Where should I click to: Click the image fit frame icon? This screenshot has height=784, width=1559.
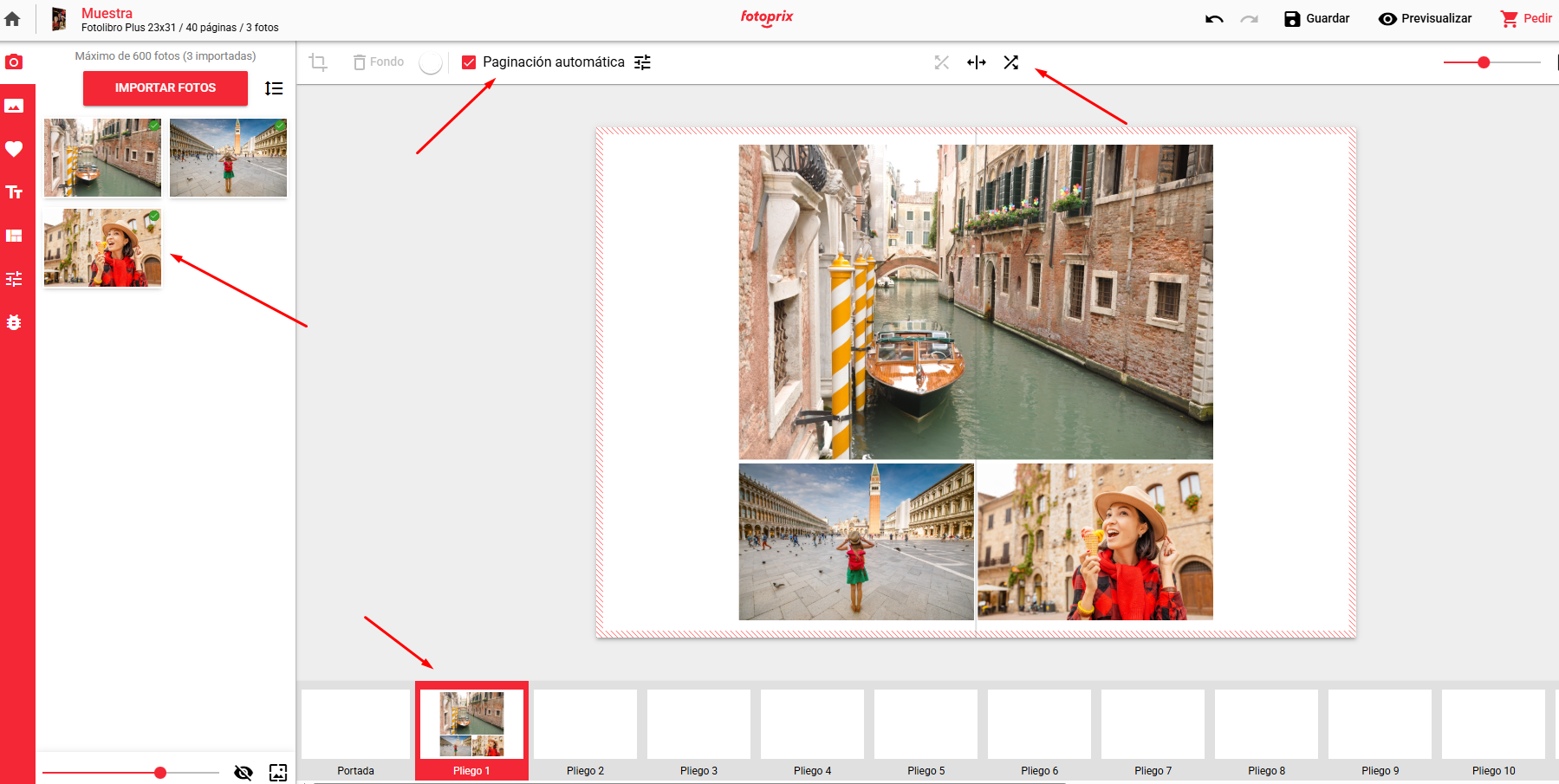278,773
